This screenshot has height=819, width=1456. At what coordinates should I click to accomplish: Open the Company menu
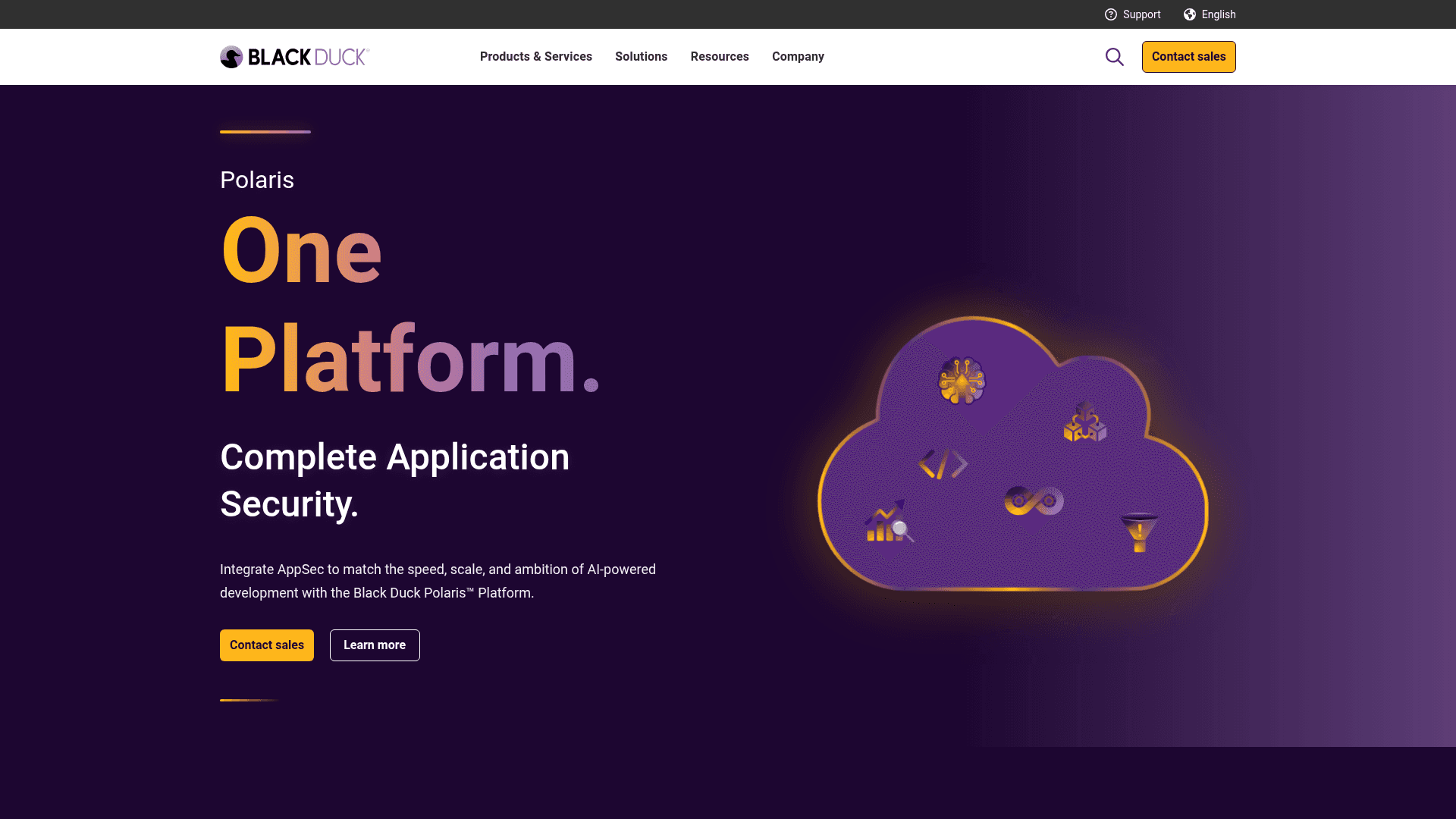coord(798,57)
